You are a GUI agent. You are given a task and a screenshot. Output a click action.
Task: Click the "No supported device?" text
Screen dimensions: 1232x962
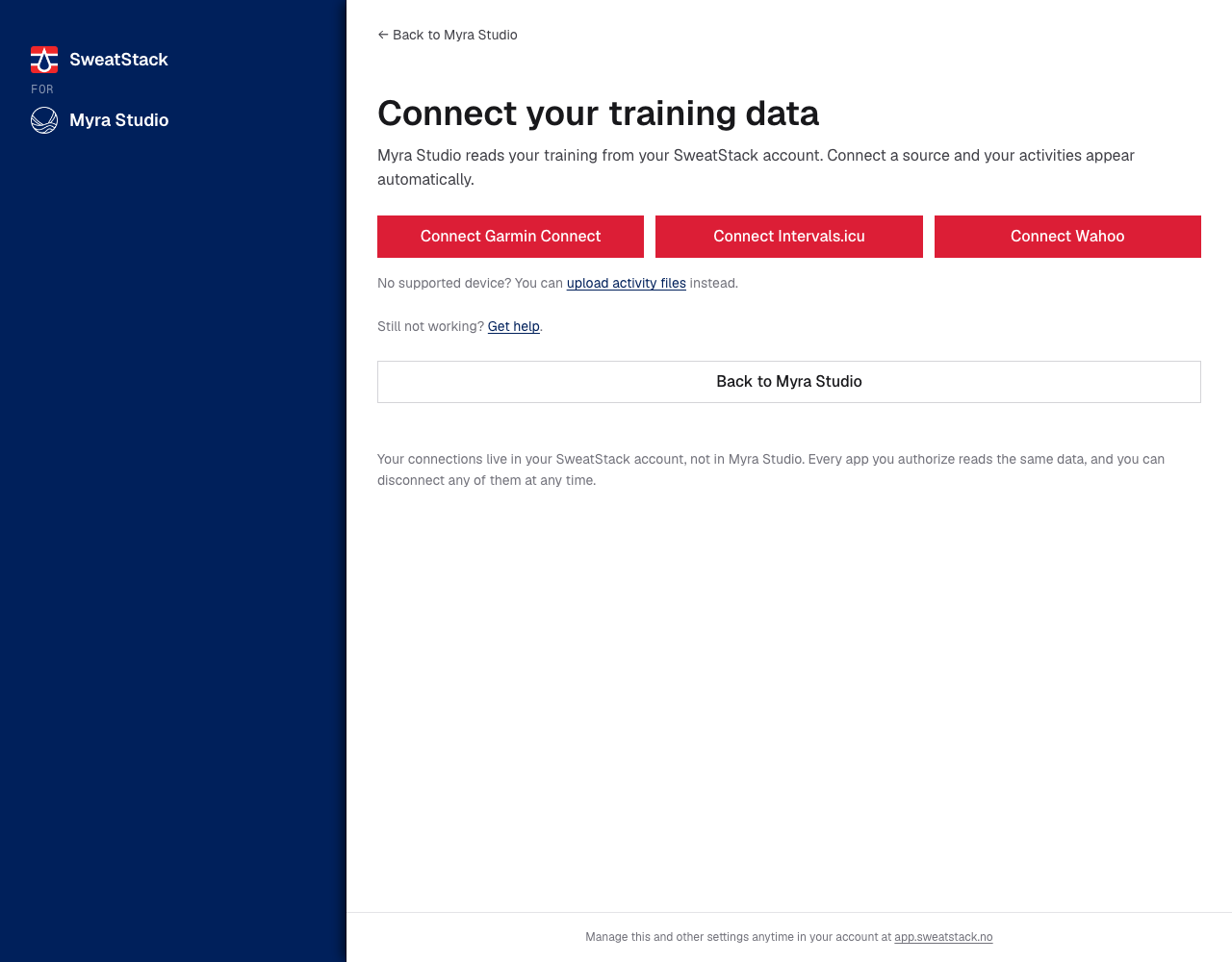[x=444, y=283]
